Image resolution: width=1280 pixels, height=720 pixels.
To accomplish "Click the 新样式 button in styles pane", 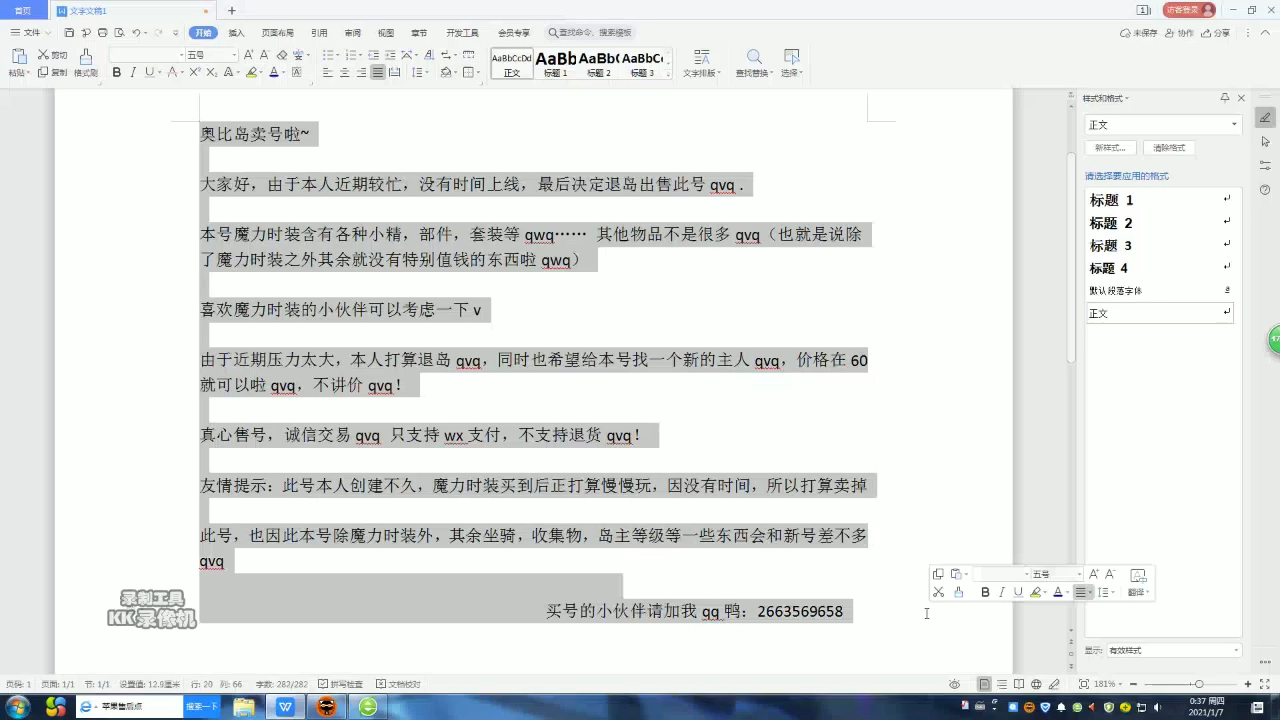I will 1109,147.
